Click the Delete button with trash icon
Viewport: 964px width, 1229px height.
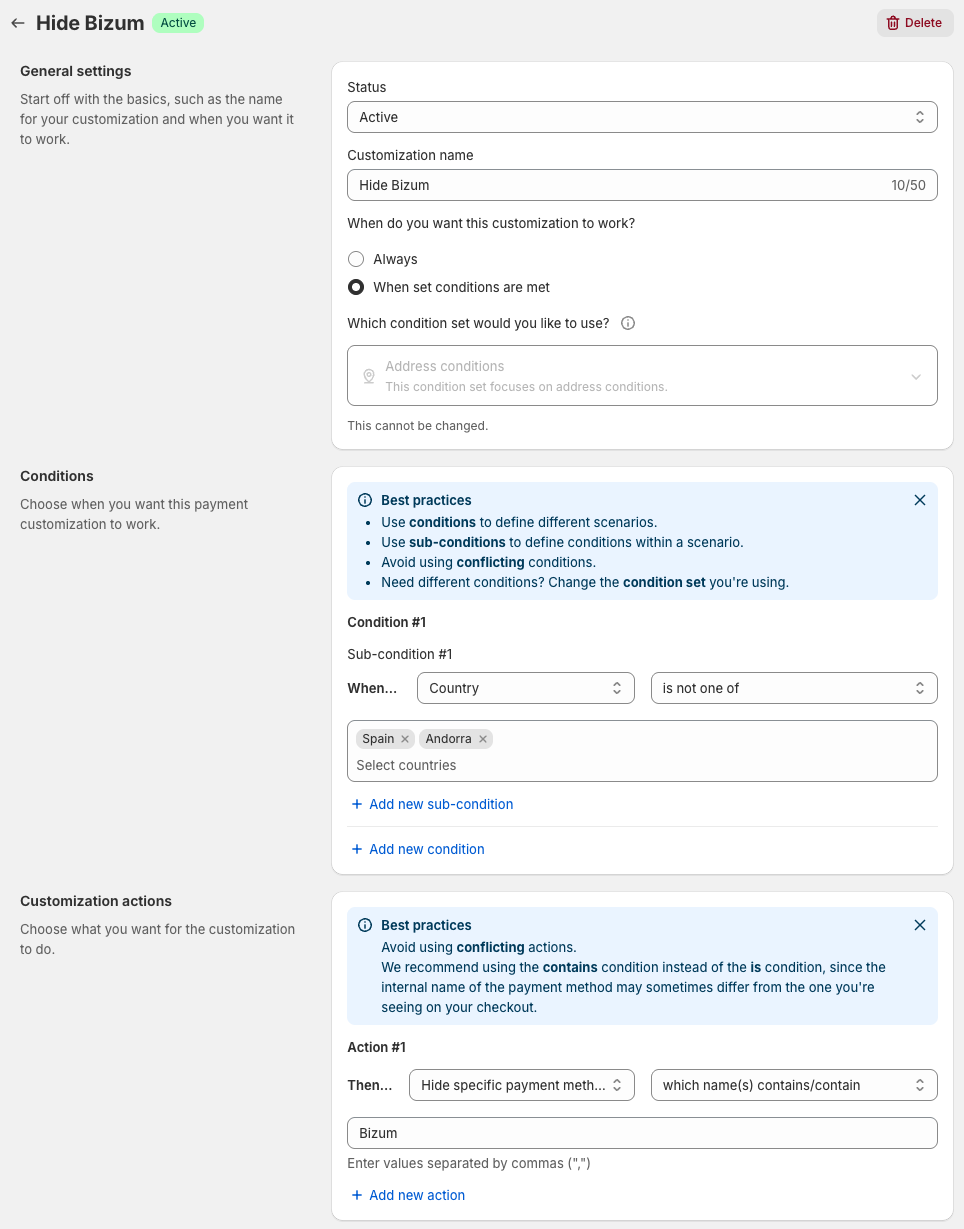pos(914,23)
